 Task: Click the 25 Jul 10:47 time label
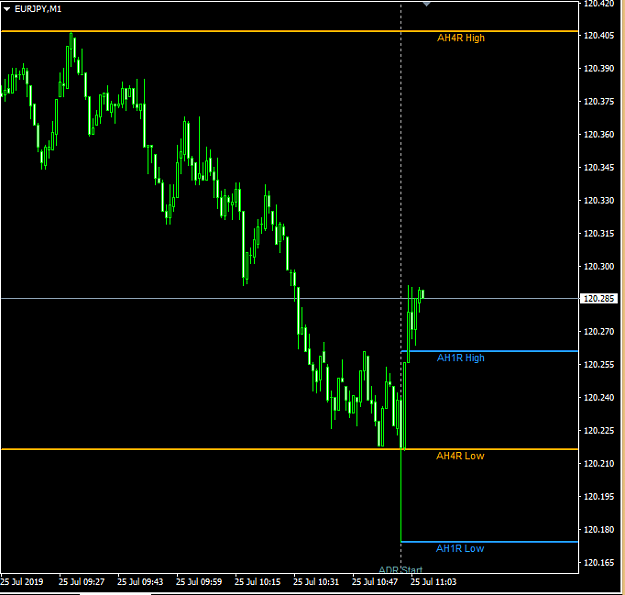[x=375, y=582]
